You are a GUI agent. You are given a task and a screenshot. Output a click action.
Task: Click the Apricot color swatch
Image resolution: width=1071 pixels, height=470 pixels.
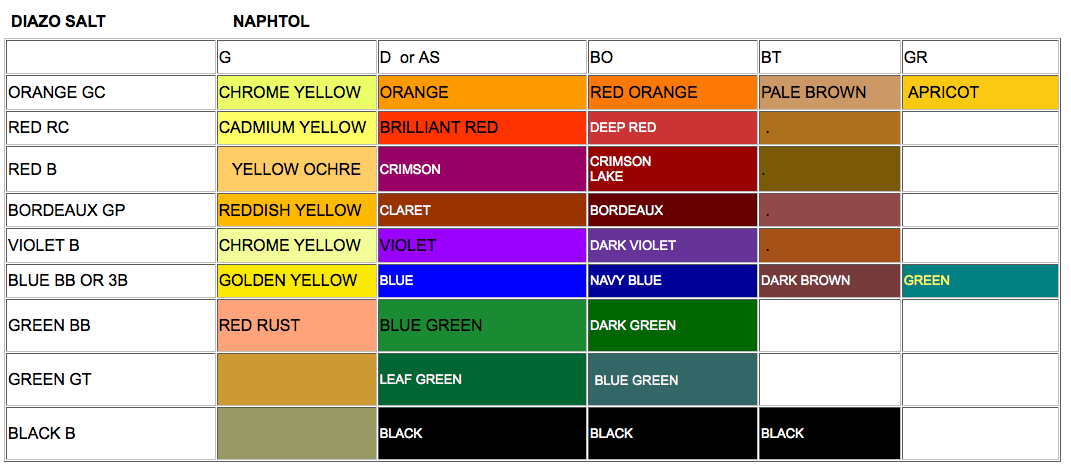point(980,93)
